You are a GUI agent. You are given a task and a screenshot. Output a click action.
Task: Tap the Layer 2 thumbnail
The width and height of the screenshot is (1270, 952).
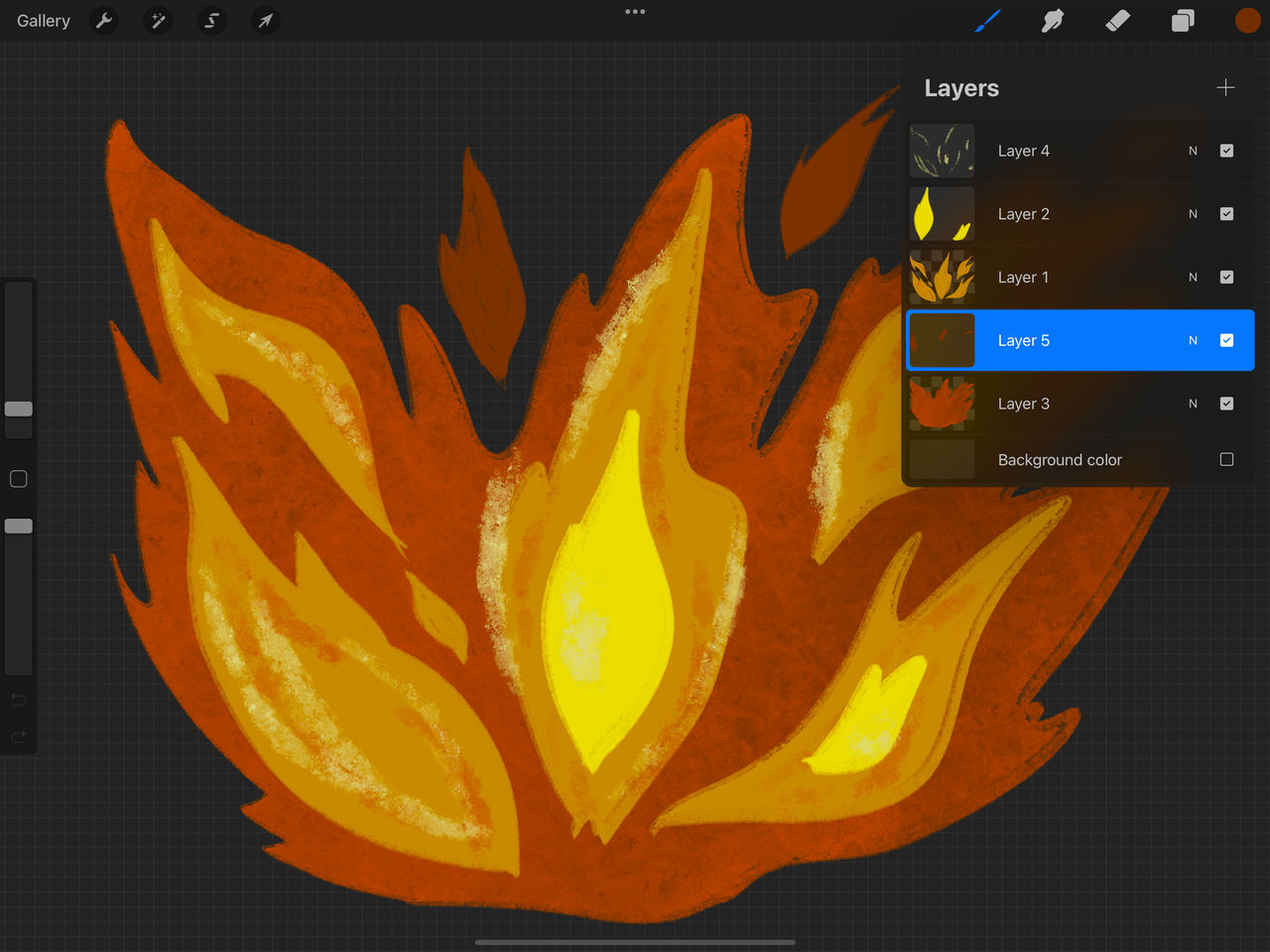pyautogui.click(x=941, y=213)
